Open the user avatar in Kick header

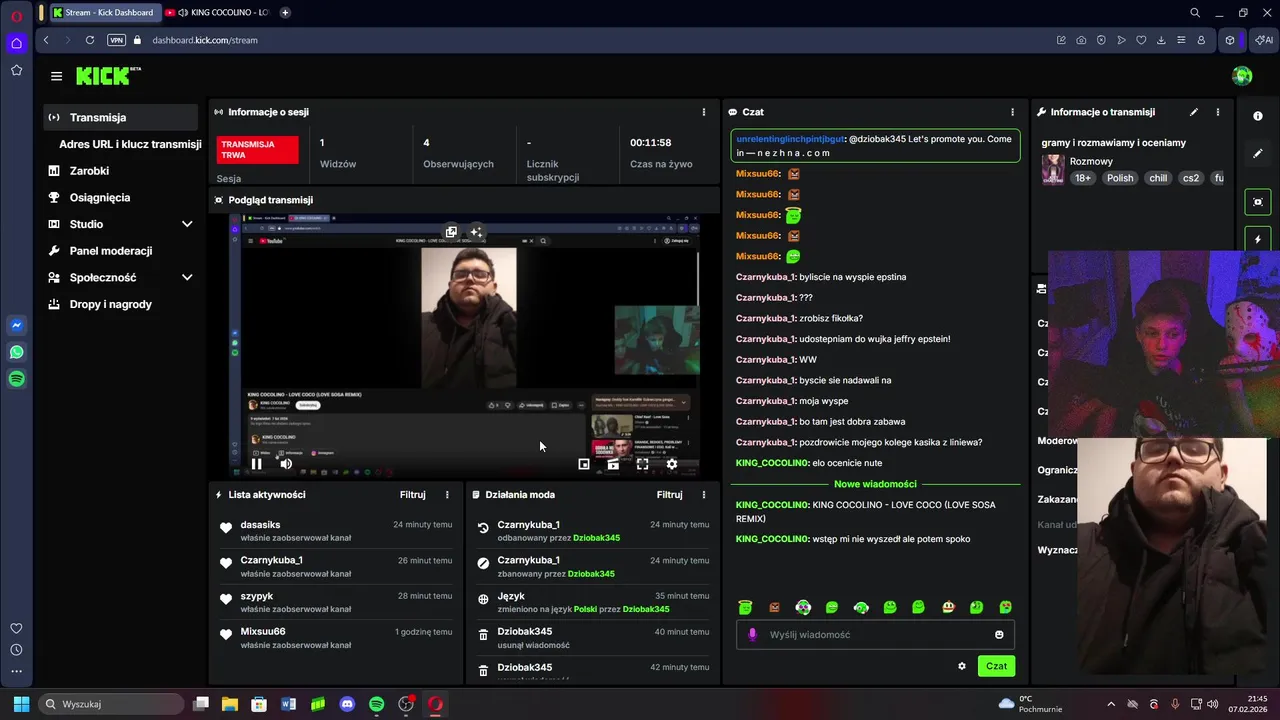1242,76
